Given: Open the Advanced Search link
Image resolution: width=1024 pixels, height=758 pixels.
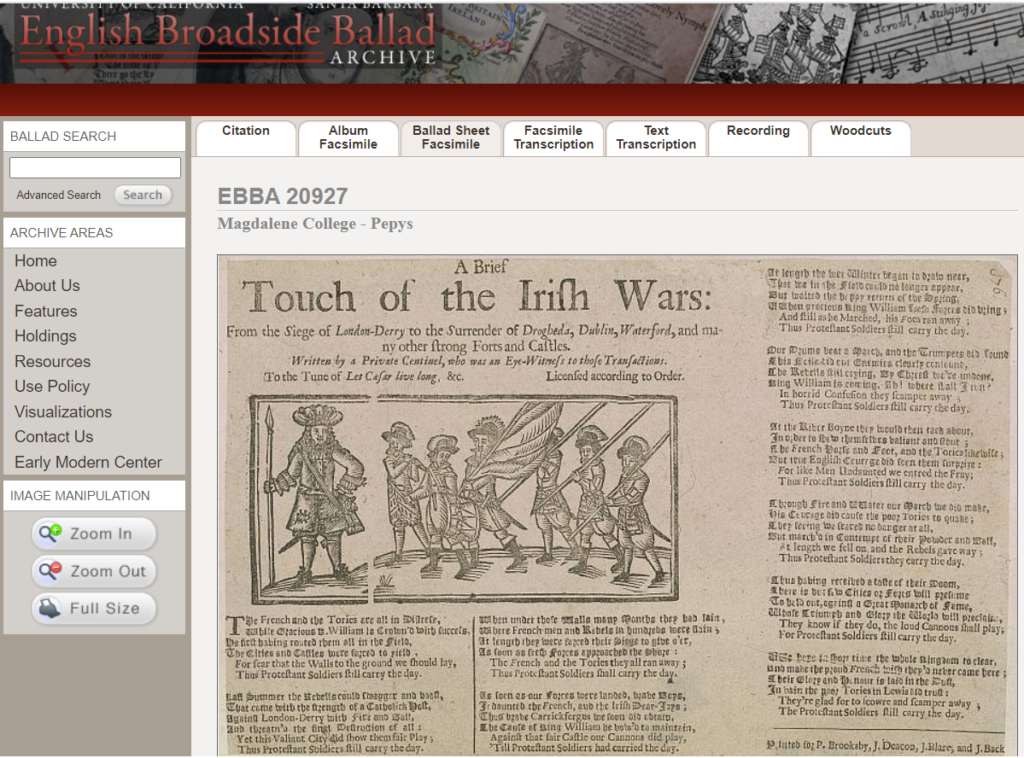Looking at the screenshot, I should (58, 195).
